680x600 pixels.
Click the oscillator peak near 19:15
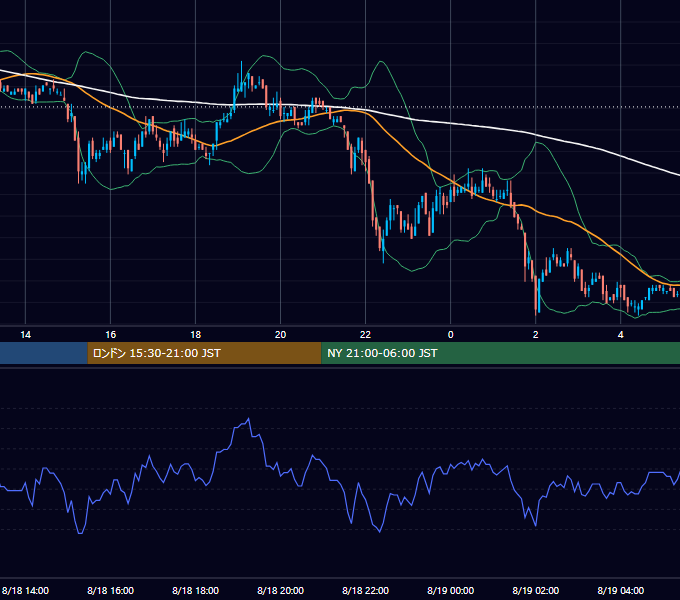click(248, 419)
